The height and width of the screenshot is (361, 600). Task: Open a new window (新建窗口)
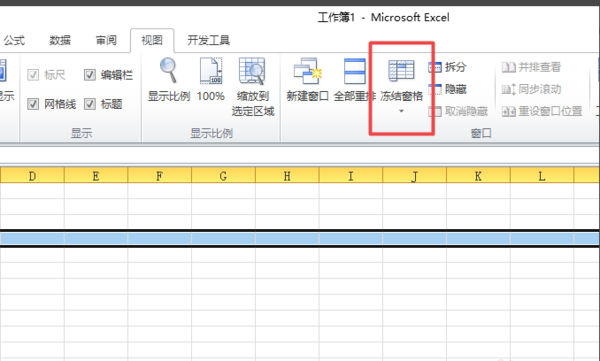pyautogui.click(x=307, y=80)
